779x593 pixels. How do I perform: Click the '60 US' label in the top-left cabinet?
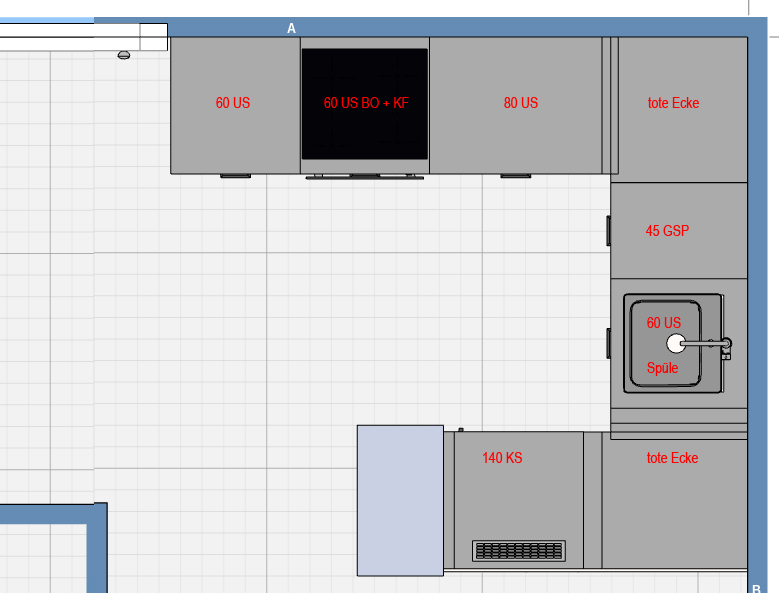[233, 103]
